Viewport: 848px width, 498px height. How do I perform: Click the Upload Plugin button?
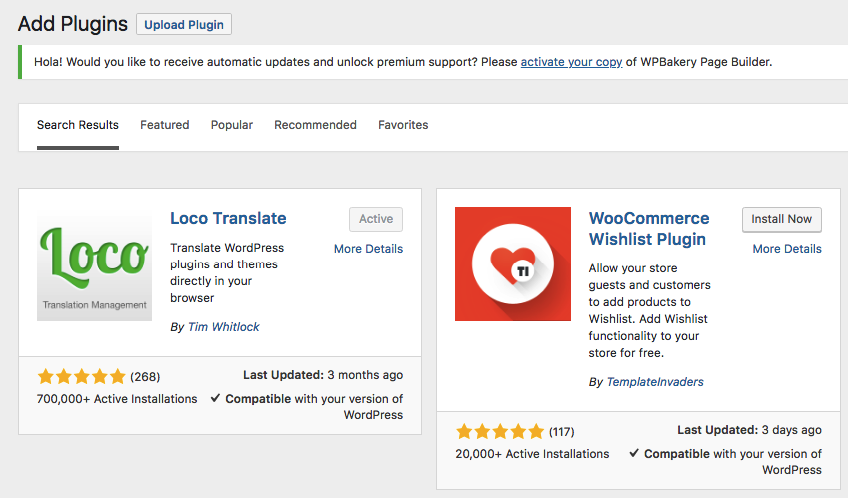184,24
